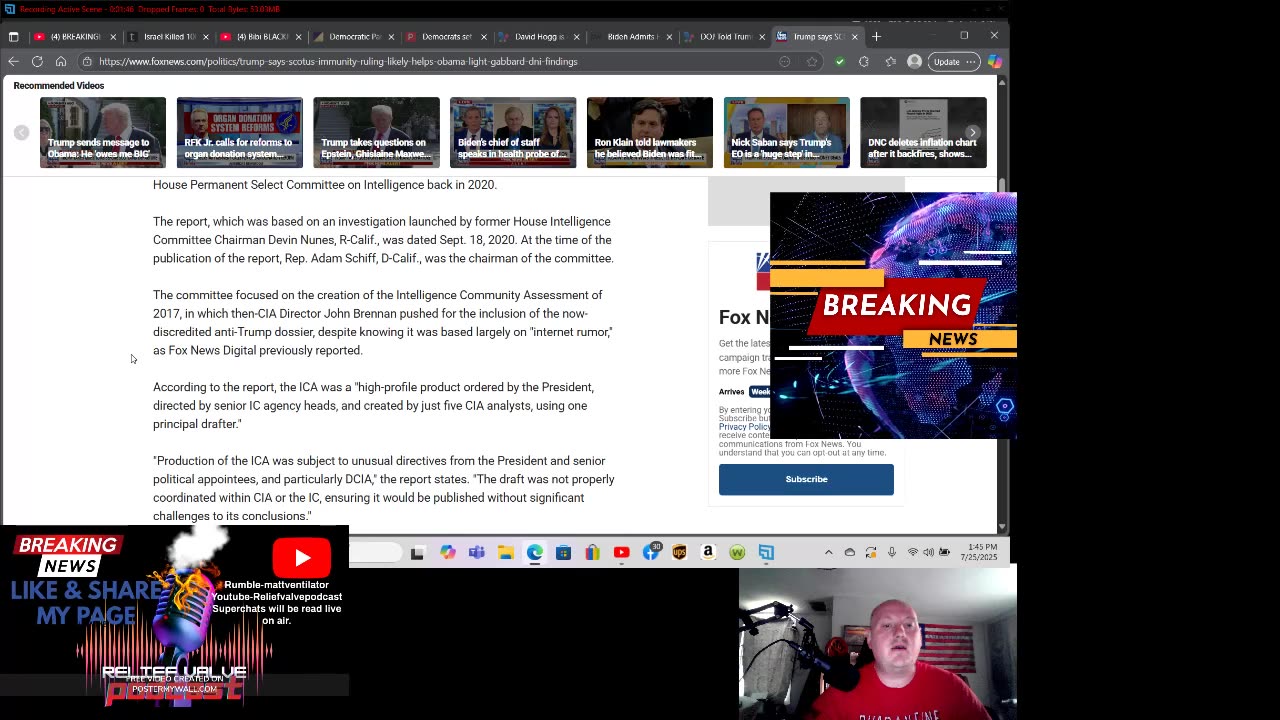Open the UPS app on the taskbar
Screen dimensions: 1280x720
(679, 552)
